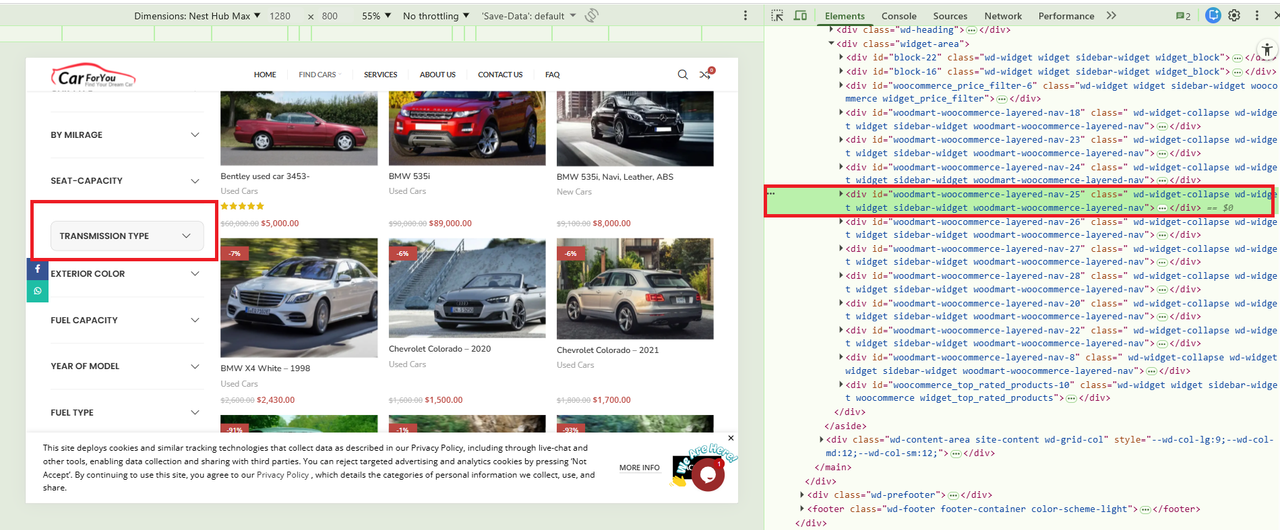Click the More Info cookie link
Screen dimensions: 1280x530
coord(639,468)
